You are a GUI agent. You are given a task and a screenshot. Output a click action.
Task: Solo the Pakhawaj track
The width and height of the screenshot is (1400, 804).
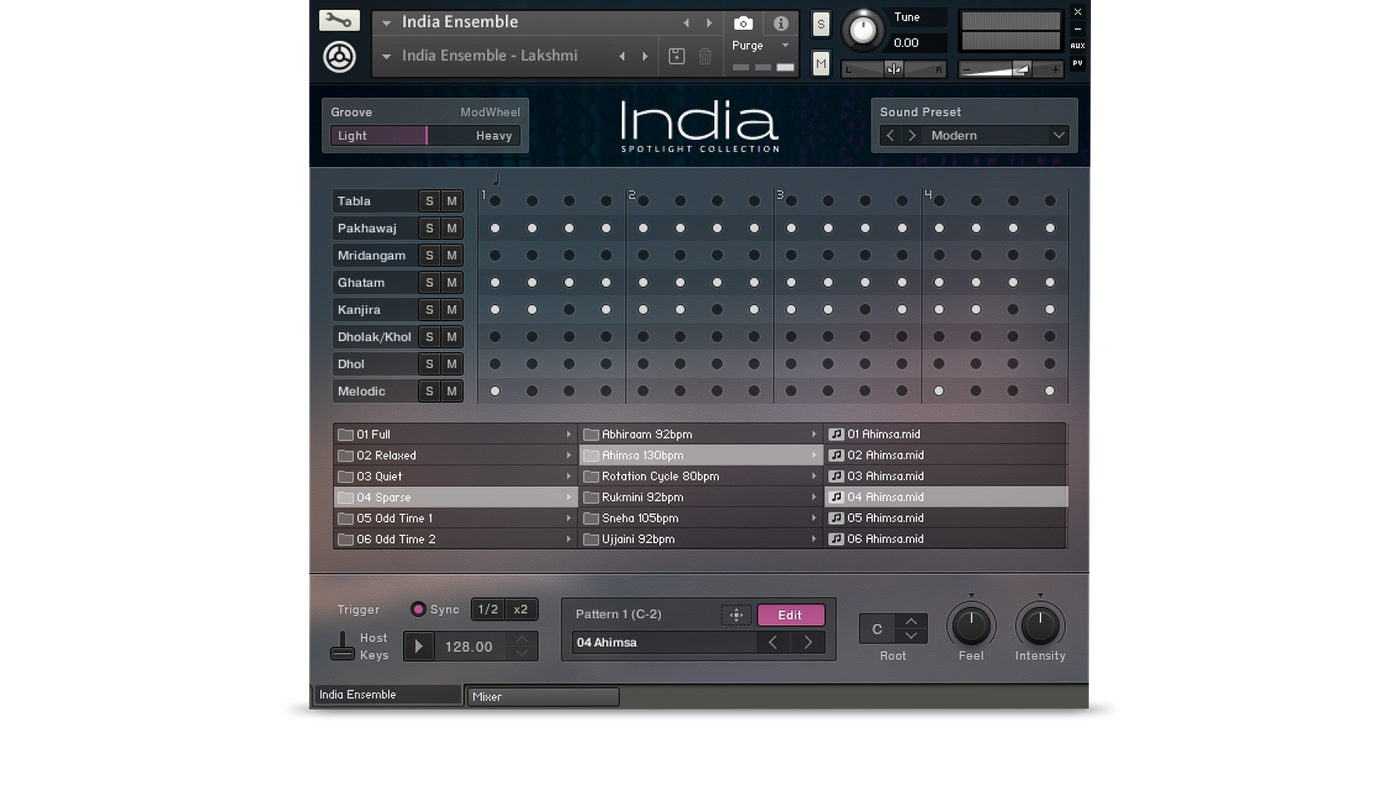coord(430,228)
